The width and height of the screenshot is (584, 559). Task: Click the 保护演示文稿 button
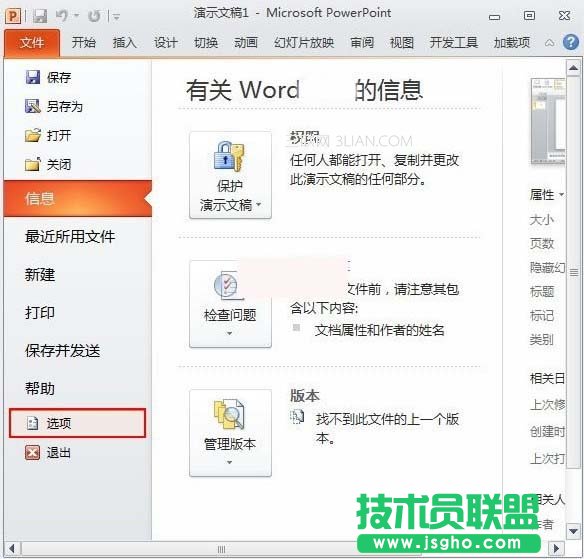coord(230,175)
